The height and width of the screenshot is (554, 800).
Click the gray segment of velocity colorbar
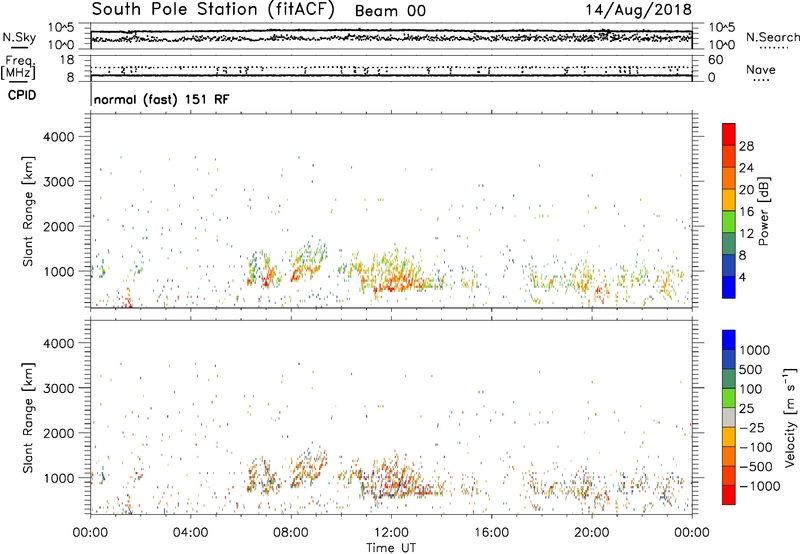tap(729, 418)
